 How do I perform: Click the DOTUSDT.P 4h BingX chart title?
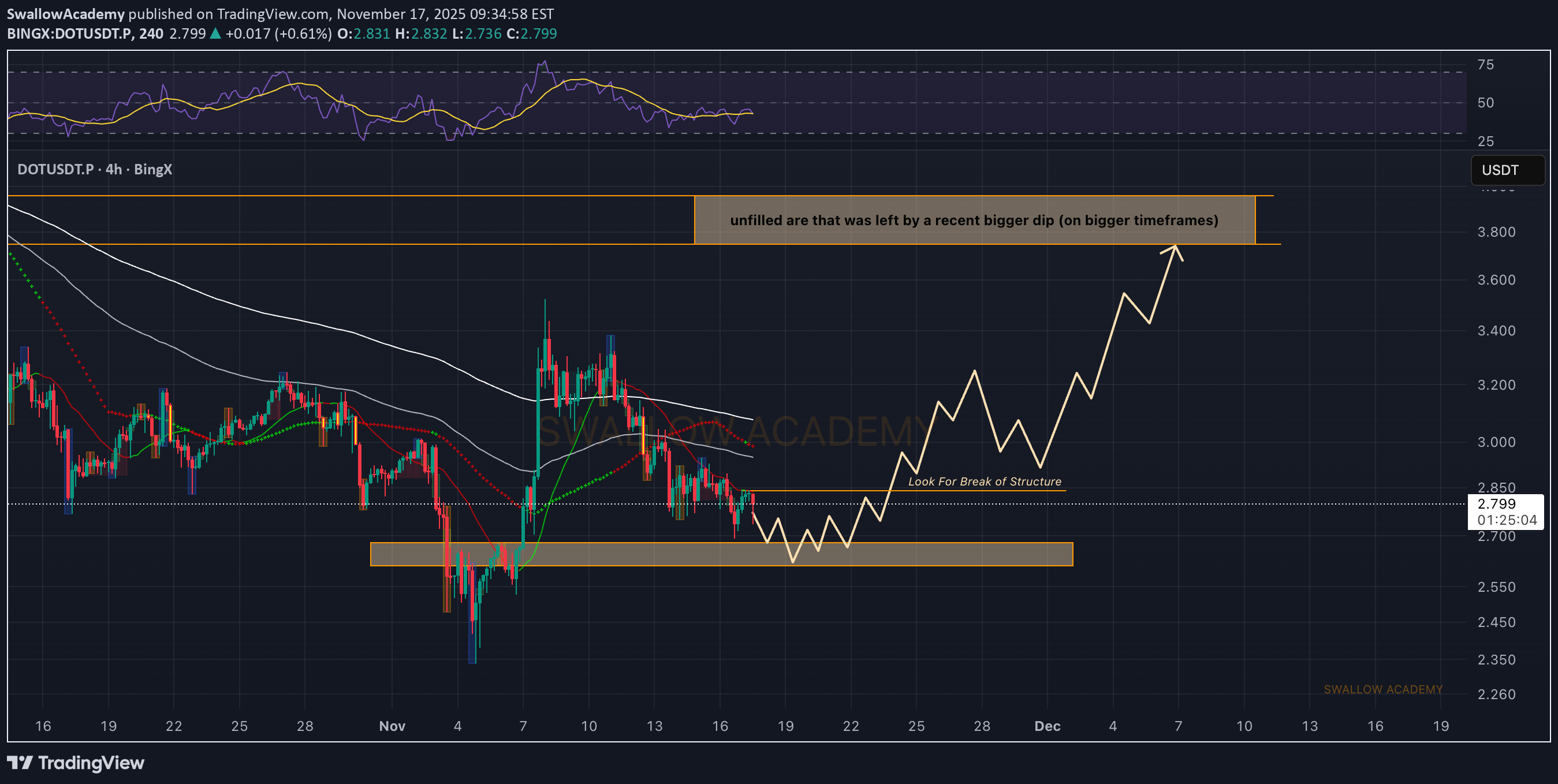coord(94,169)
